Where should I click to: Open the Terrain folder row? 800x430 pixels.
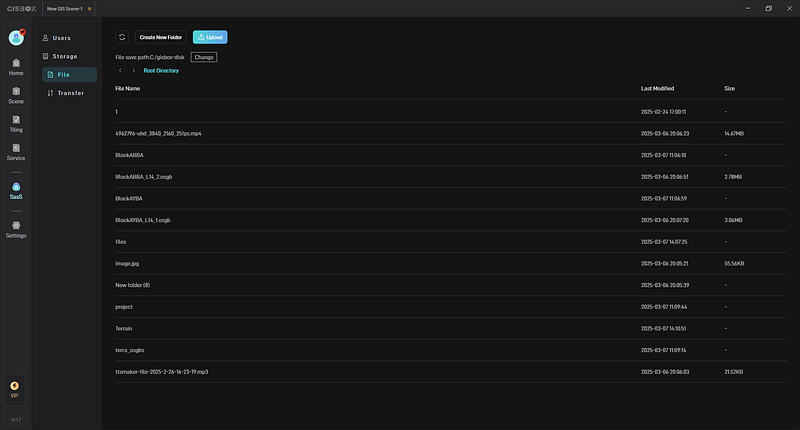[x=451, y=328]
